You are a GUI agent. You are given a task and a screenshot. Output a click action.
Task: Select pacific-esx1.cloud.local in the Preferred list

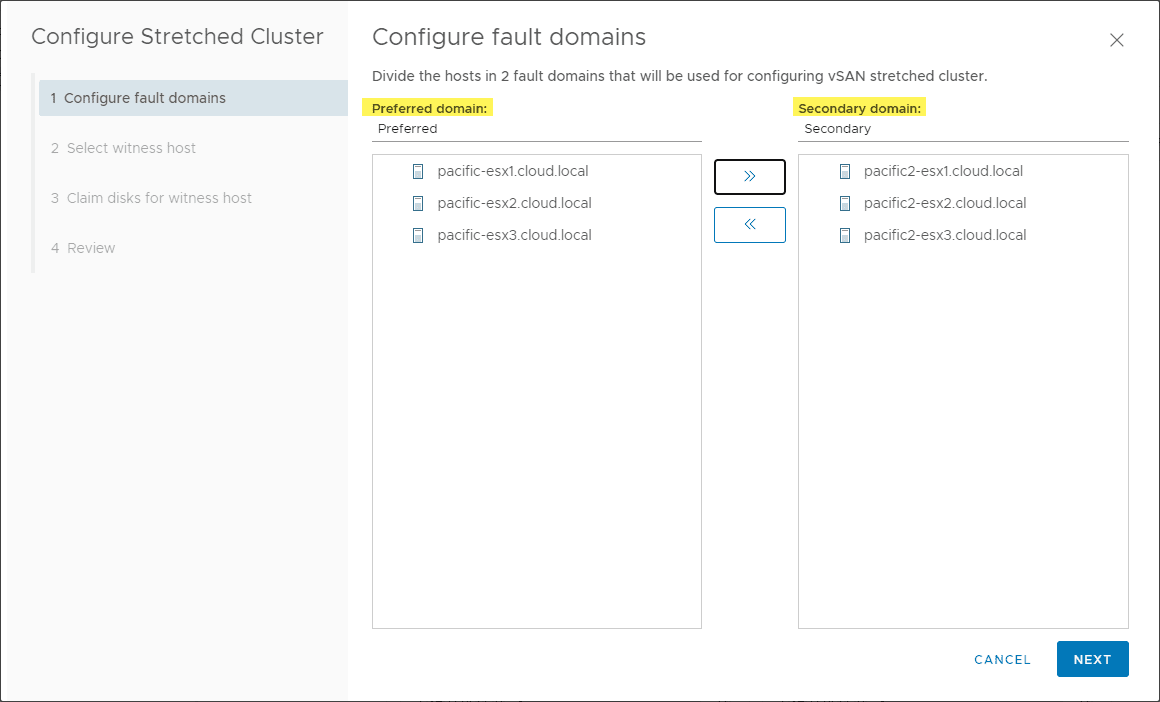tap(513, 171)
